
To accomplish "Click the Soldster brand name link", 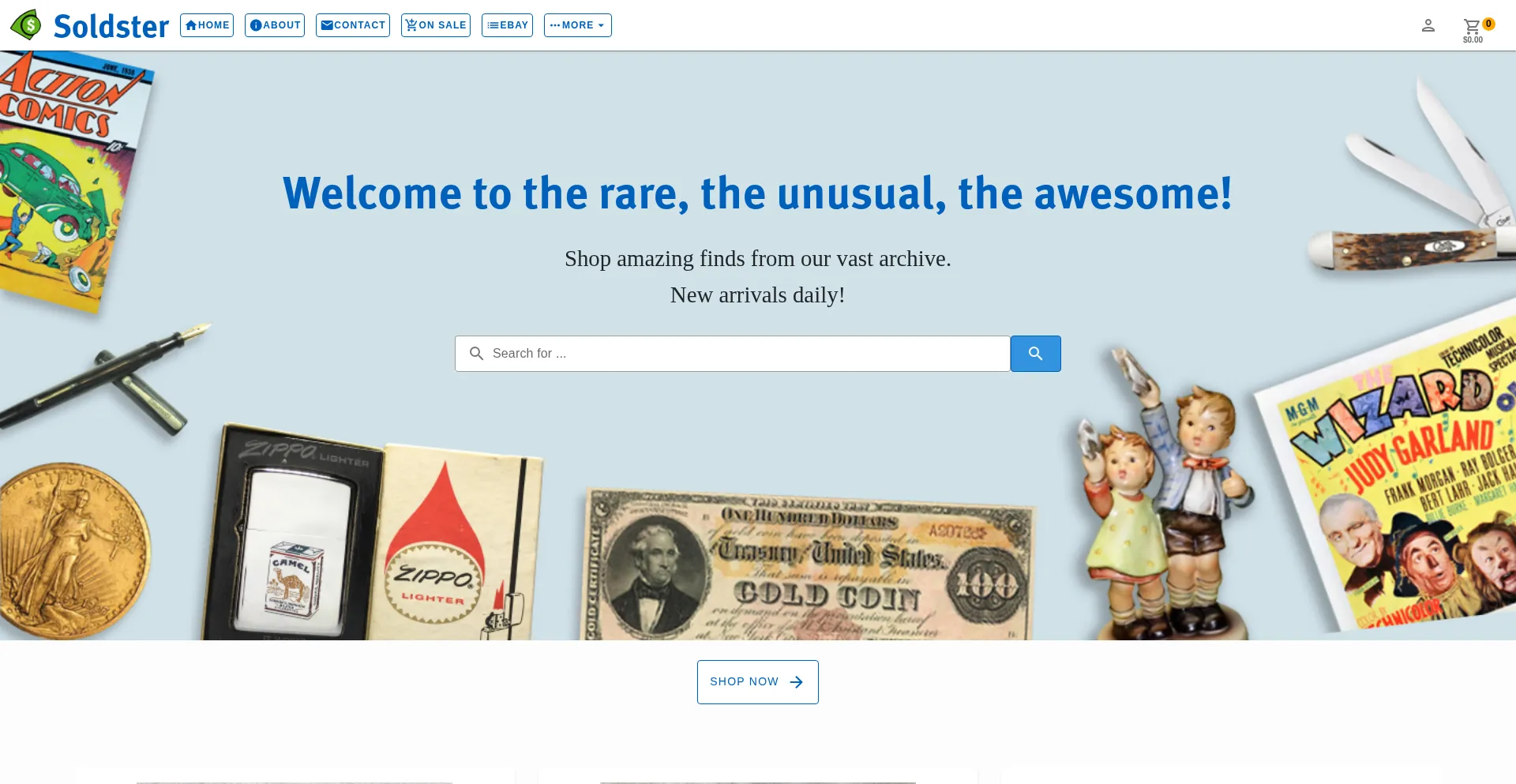I will click(x=111, y=26).
